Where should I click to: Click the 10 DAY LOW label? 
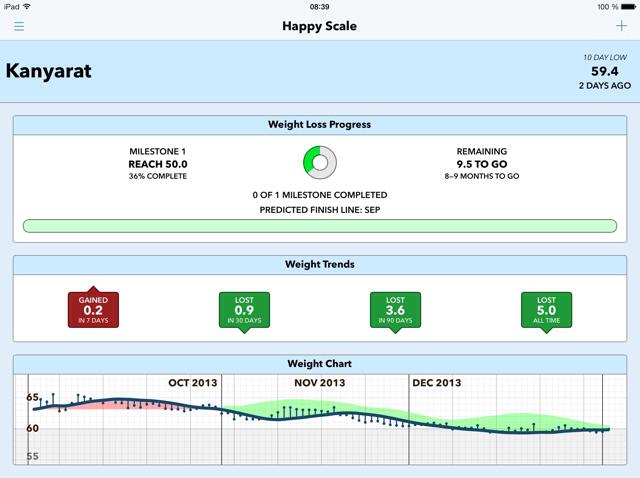[605, 58]
